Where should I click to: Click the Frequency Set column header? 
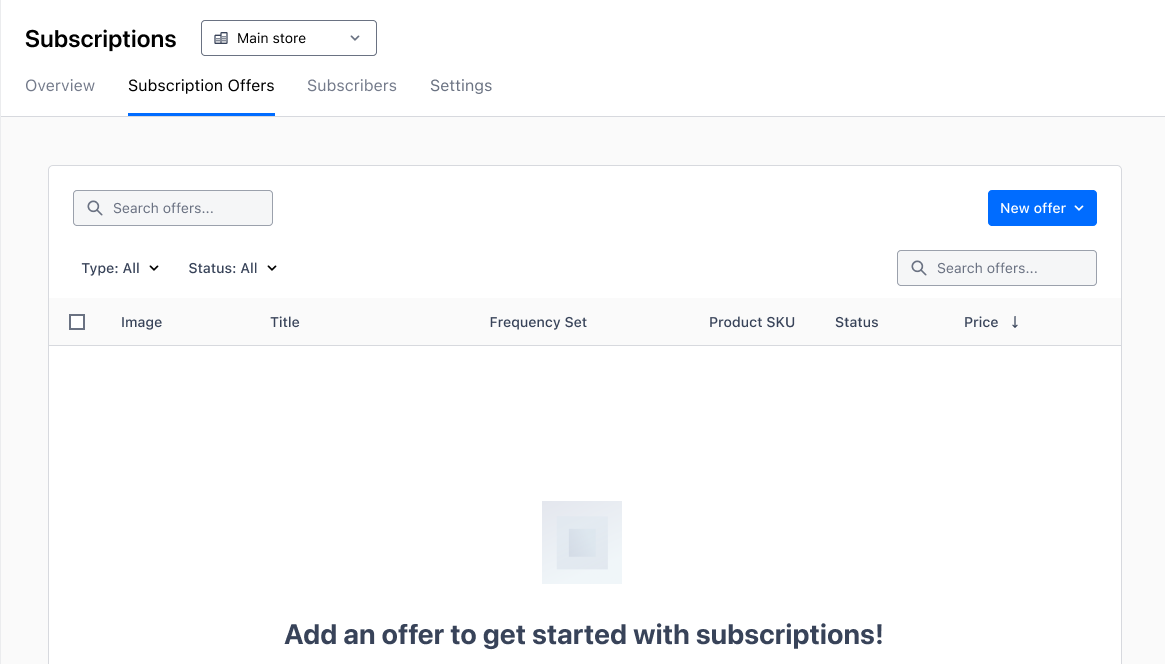pos(538,322)
